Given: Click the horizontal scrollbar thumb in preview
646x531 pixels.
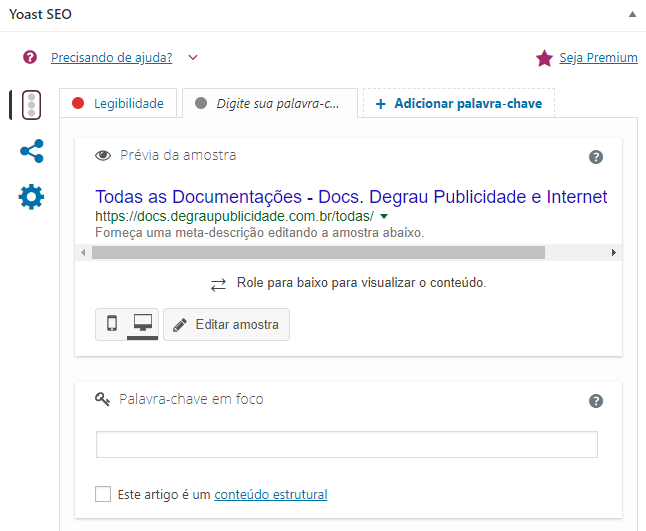Looking at the screenshot, I should click(318, 253).
